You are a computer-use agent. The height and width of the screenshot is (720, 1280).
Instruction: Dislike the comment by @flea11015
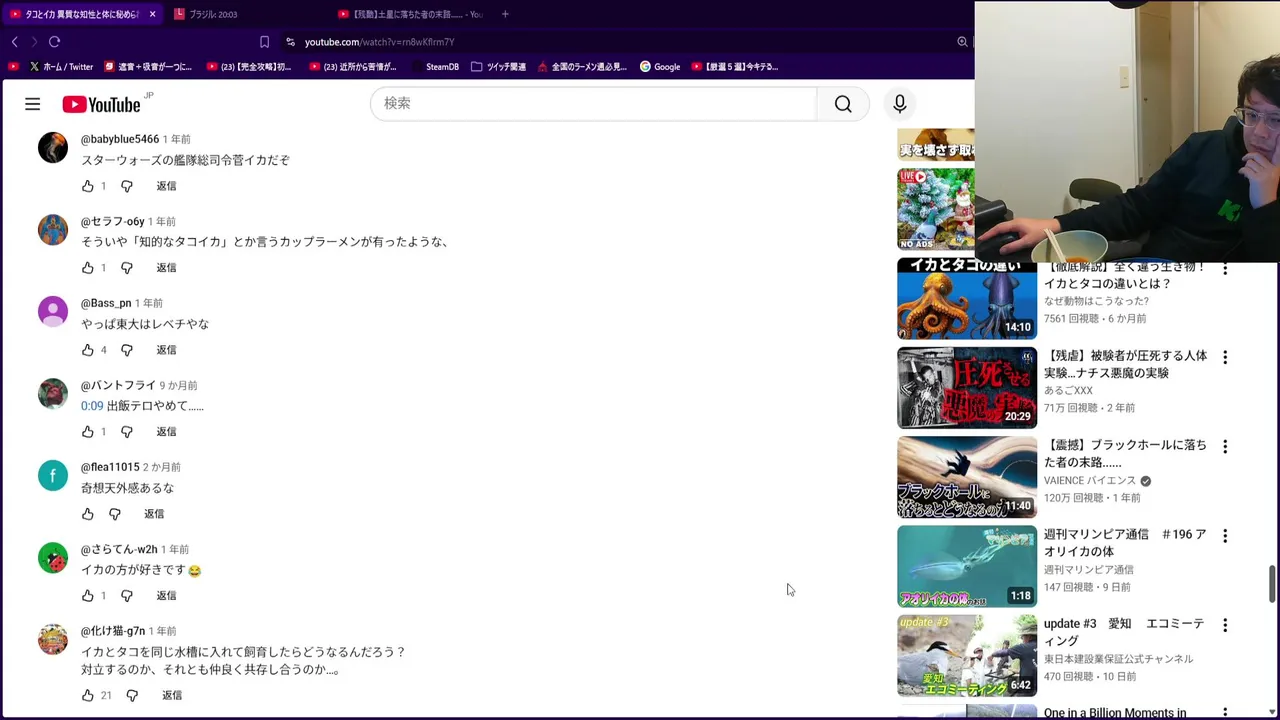[x=115, y=514]
